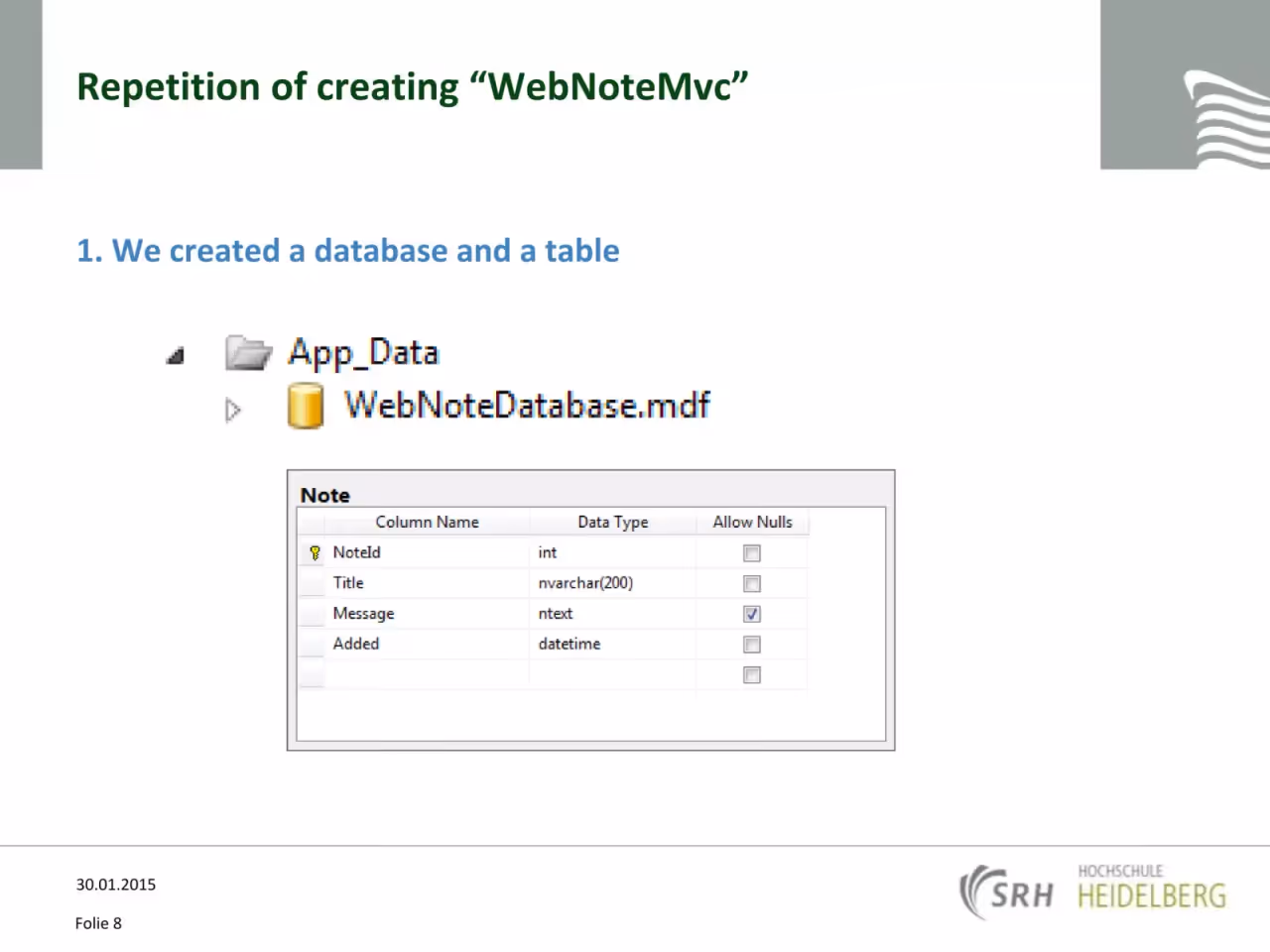Click the App_Data folder icon
The width and height of the screenshot is (1270, 952).
coord(248,353)
